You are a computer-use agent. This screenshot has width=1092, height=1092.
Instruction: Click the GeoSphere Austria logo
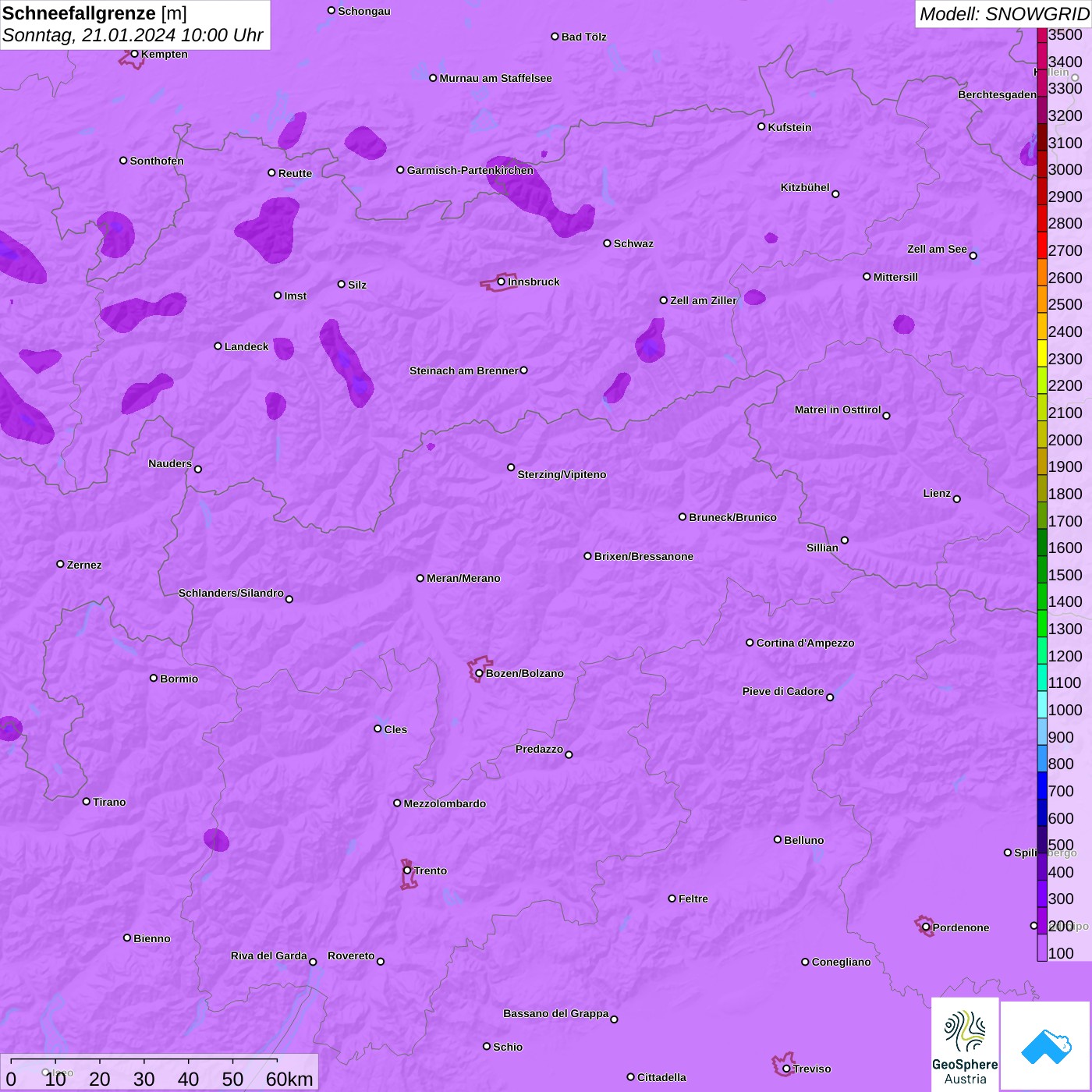click(965, 1044)
